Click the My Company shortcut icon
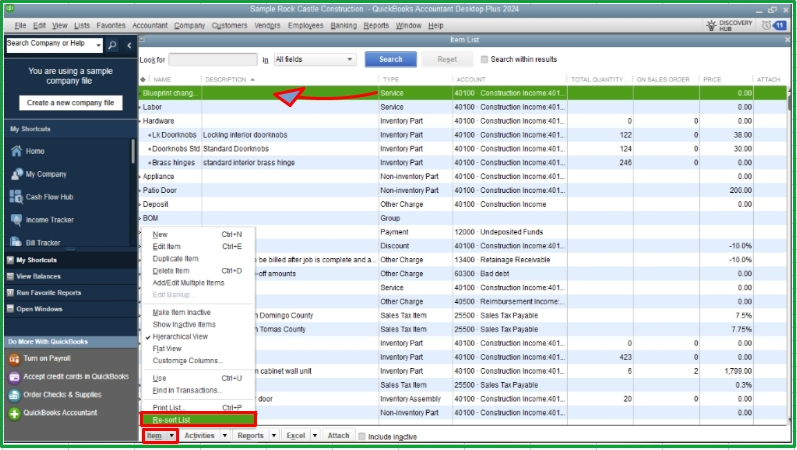This screenshot has width=797, height=450. [x=16, y=174]
